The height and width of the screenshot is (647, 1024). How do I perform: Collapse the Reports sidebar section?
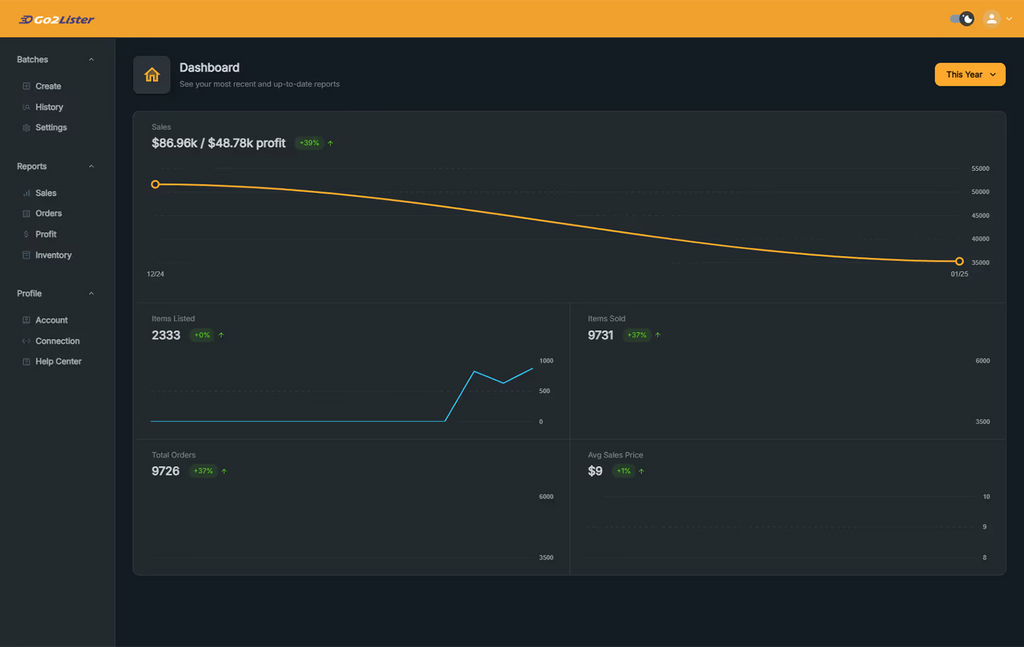point(91,167)
